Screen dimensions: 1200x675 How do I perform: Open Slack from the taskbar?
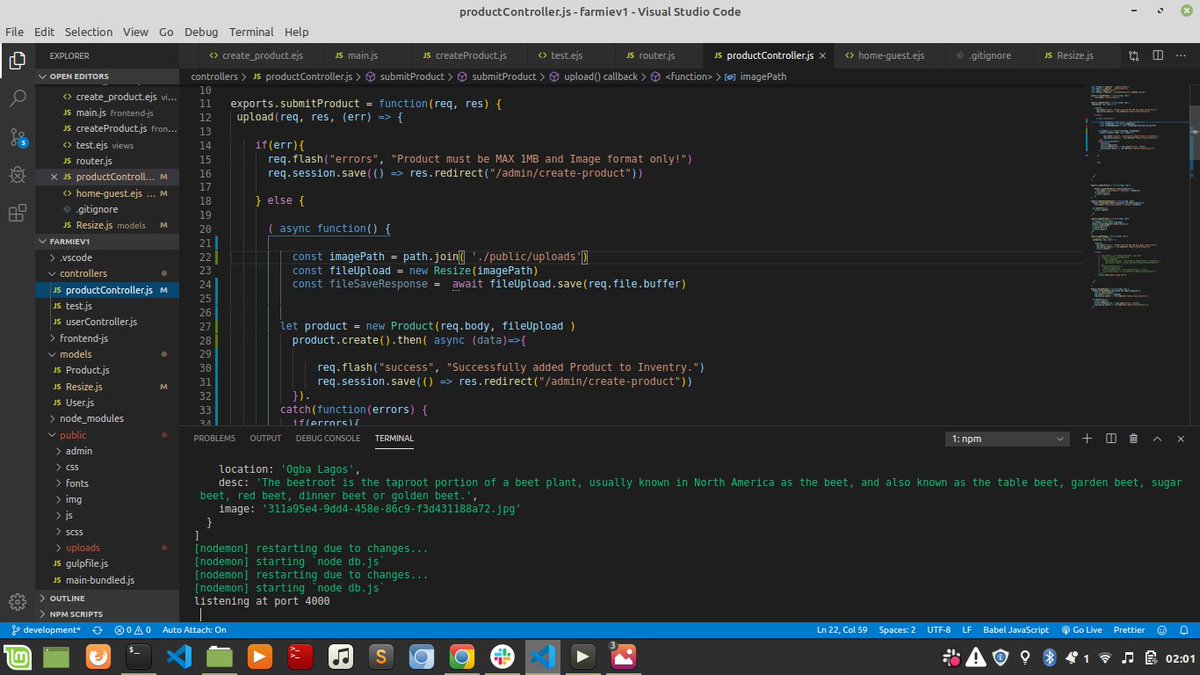click(x=501, y=657)
